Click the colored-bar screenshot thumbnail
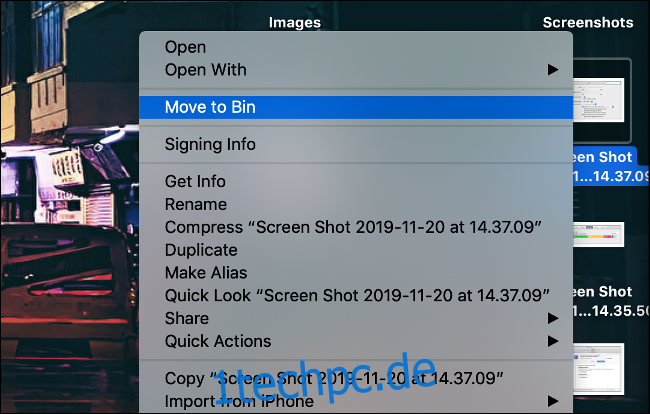 599,235
